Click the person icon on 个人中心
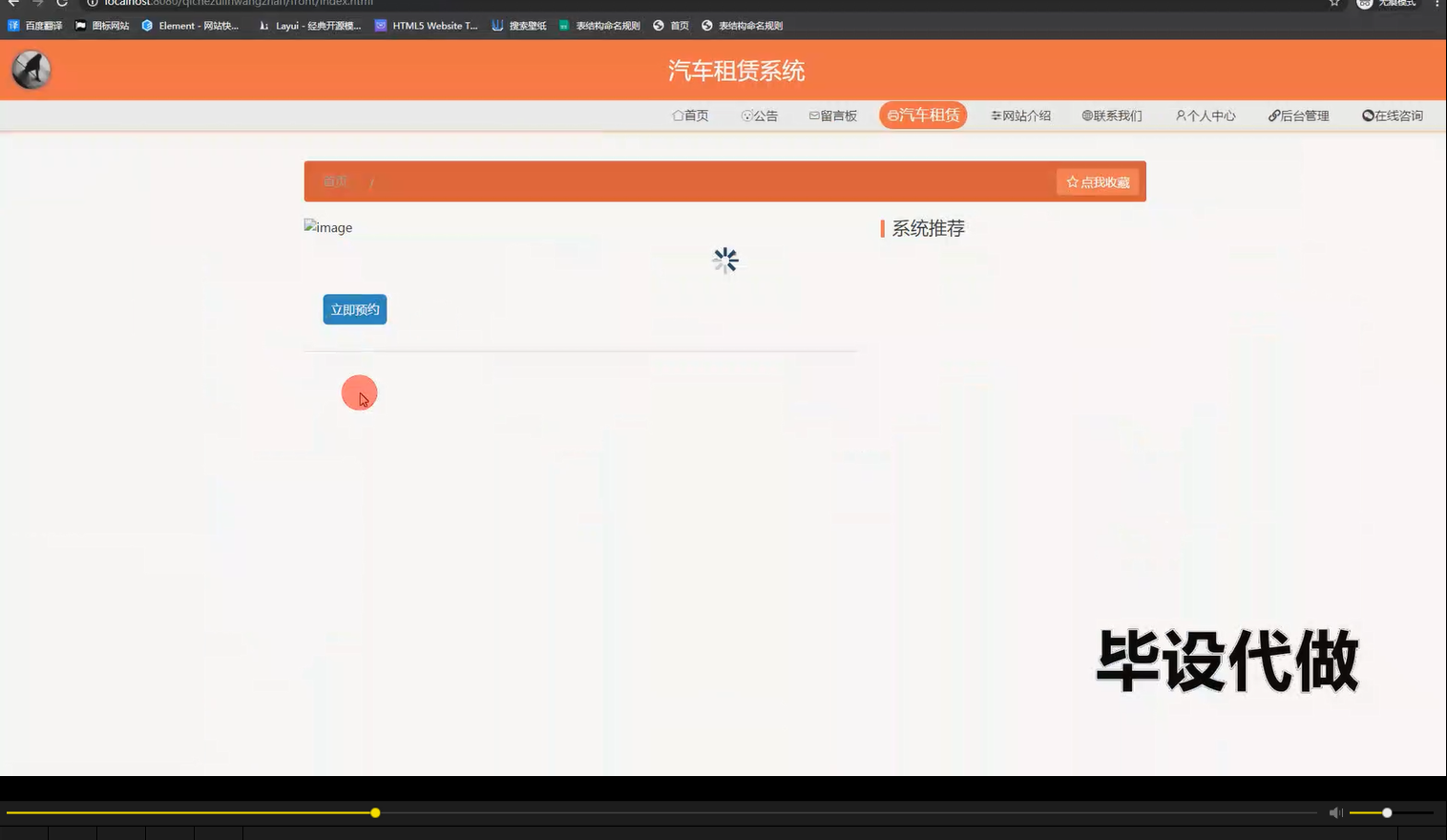Image resolution: width=1447 pixels, height=840 pixels. coord(1181,115)
